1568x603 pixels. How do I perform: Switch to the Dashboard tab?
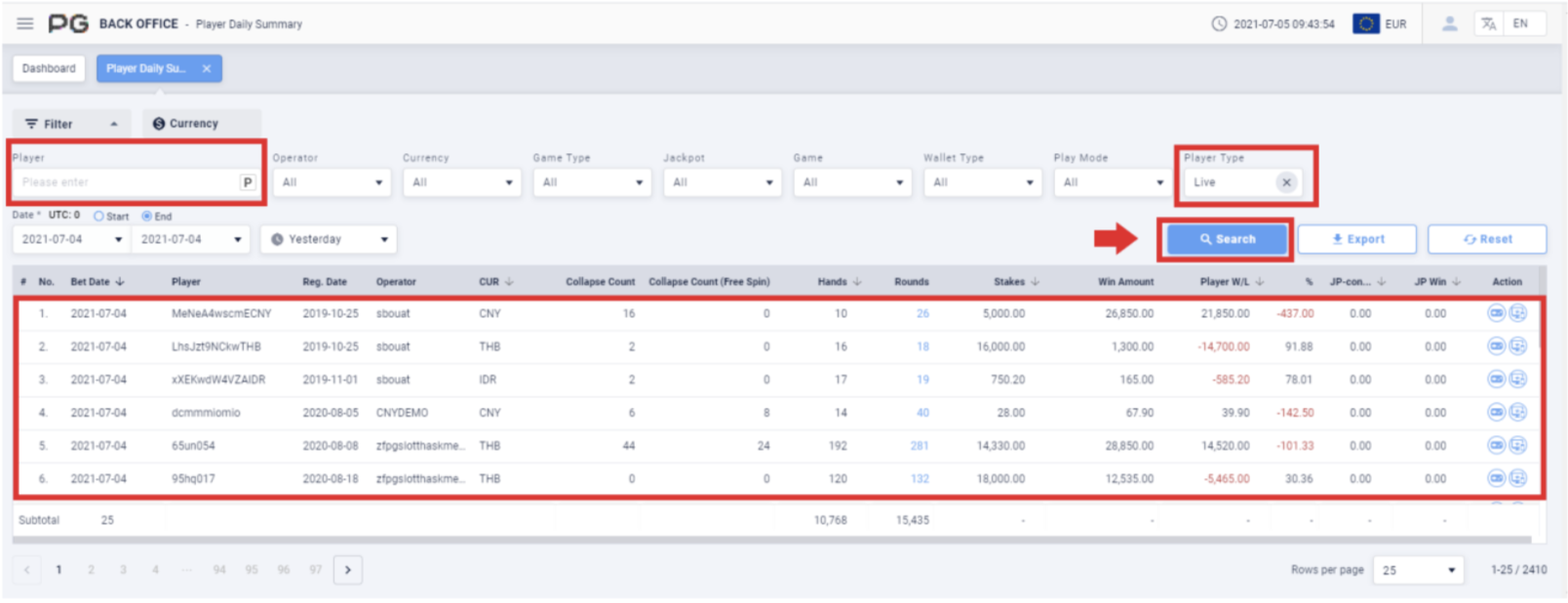49,68
